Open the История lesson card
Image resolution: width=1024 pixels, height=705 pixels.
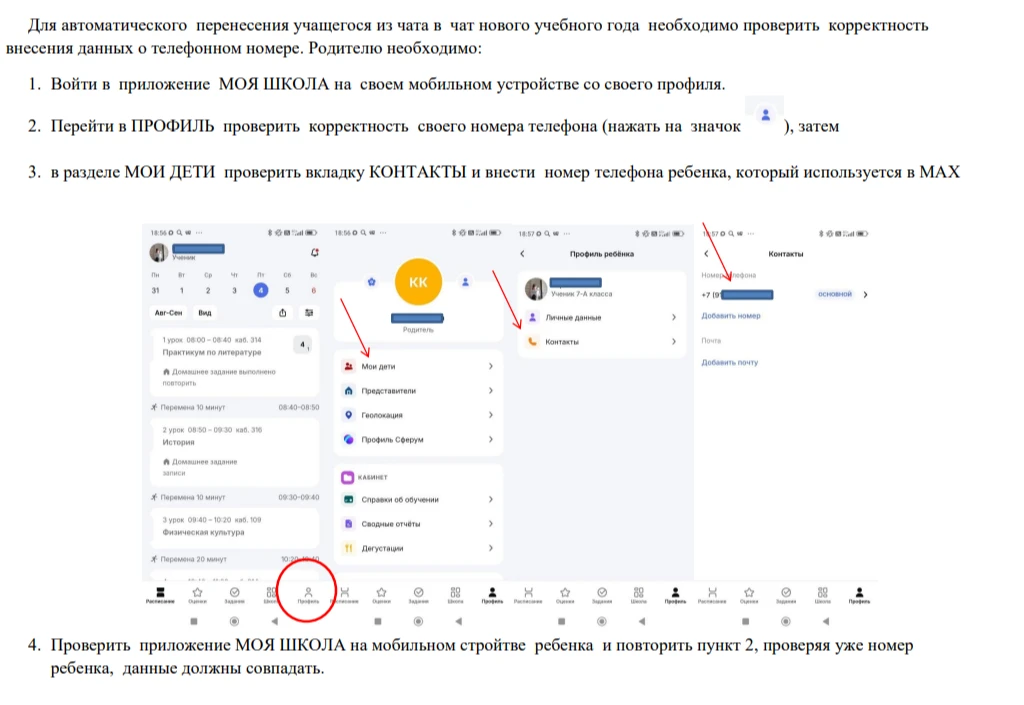pyautogui.click(x=234, y=452)
